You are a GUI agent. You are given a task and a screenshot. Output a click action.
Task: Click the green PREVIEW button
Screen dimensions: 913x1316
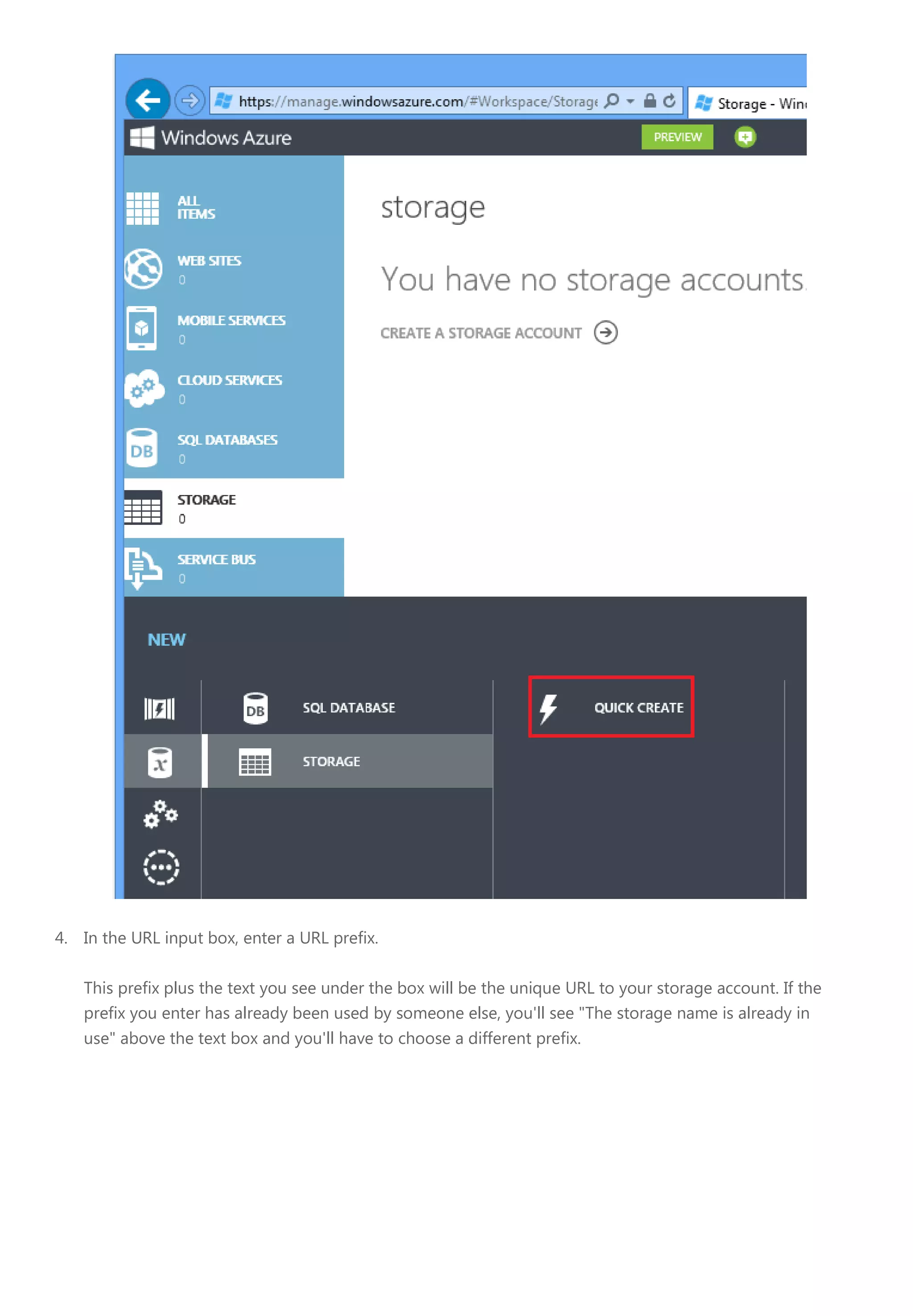click(677, 137)
